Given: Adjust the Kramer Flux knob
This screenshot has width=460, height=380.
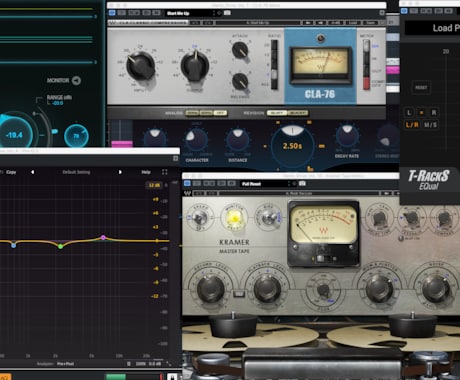Looking at the screenshot, I should [323, 291].
